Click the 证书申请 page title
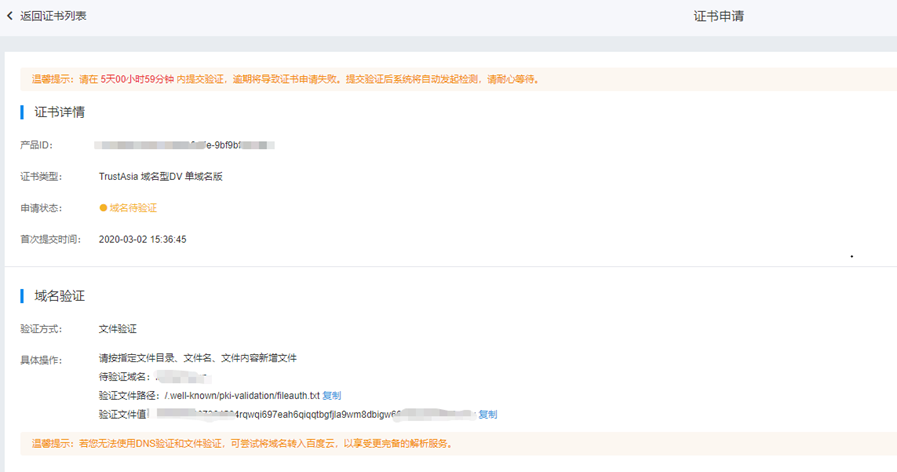897x472 pixels. pos(718,16)
